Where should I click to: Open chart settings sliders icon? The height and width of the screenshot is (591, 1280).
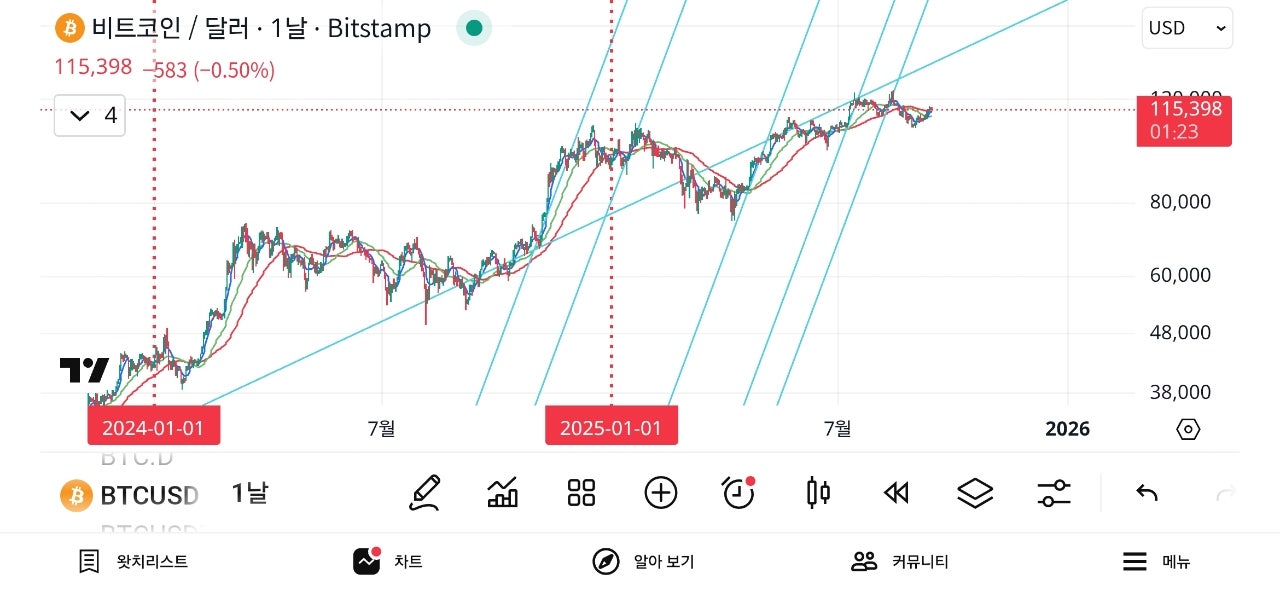pos(1054,492)
